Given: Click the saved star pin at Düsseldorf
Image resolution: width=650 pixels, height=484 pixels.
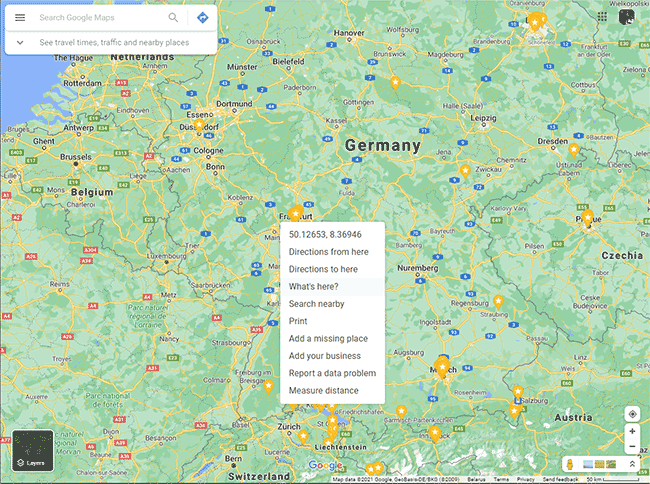Looking at the screenshot, I should [199, 126].
